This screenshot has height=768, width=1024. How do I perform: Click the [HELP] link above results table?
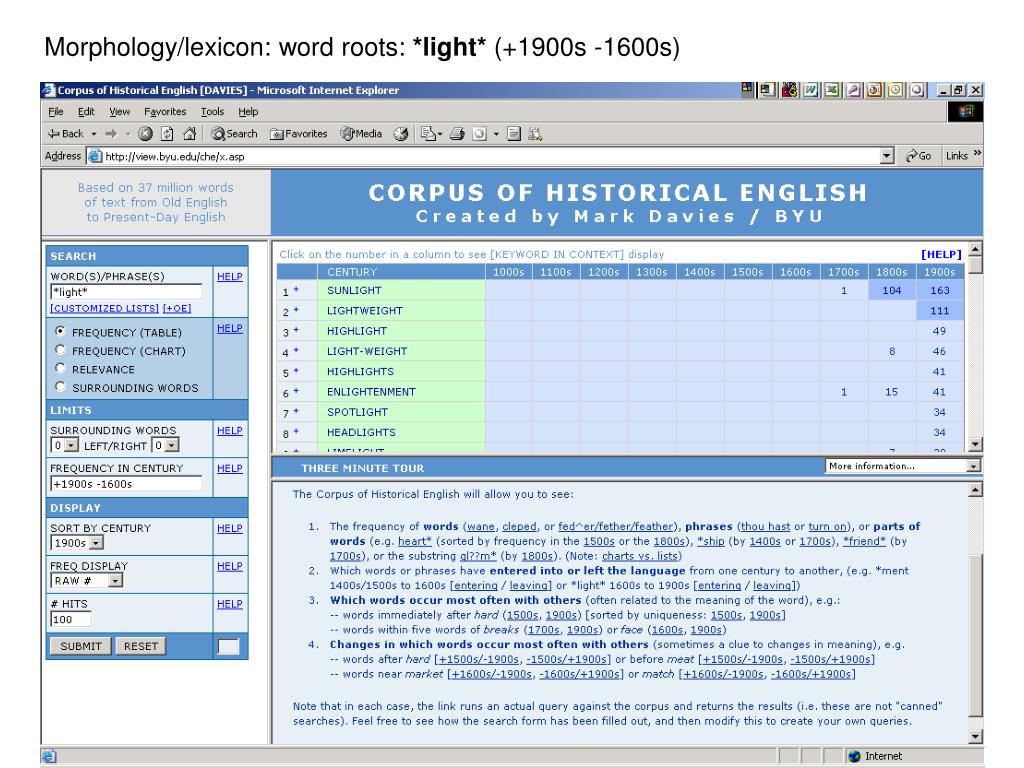click(941, 254)
